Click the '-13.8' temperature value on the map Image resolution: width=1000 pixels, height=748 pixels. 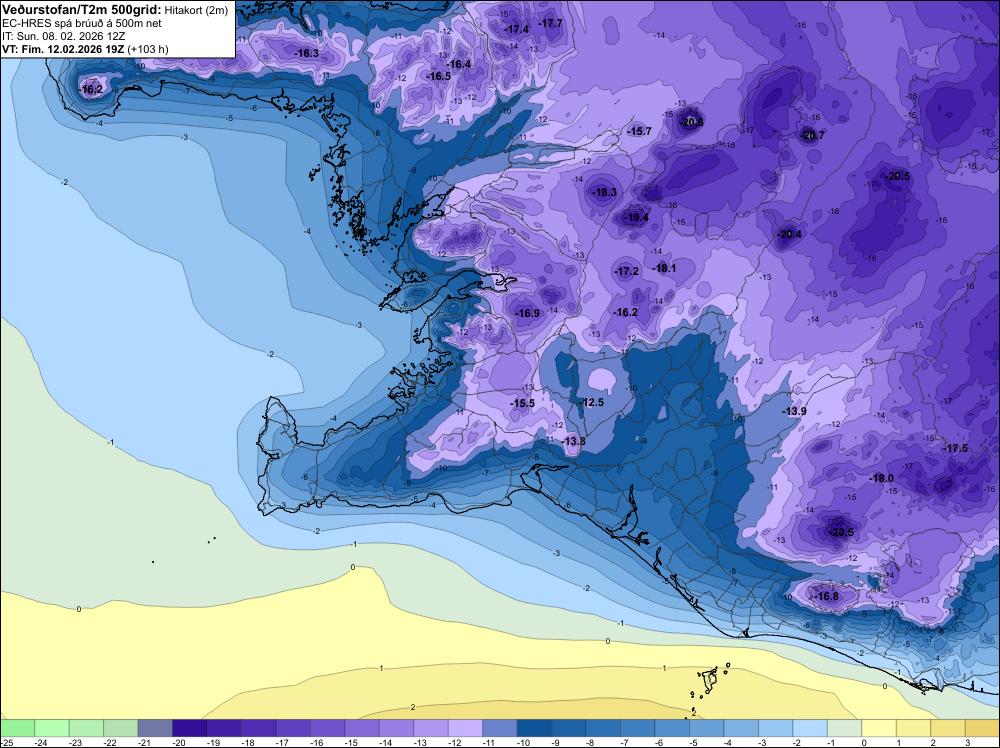point(573,441)
